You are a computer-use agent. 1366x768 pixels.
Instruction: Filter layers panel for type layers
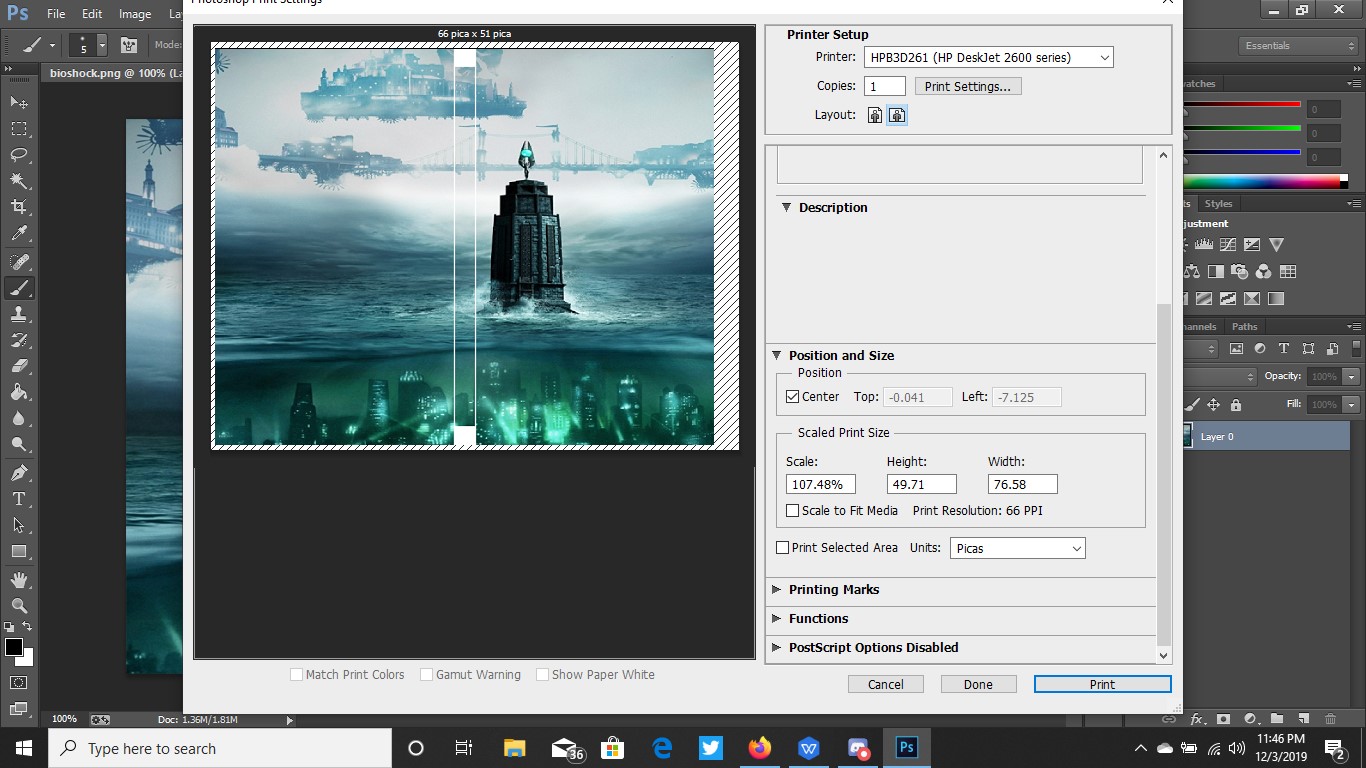[1284, 349]
